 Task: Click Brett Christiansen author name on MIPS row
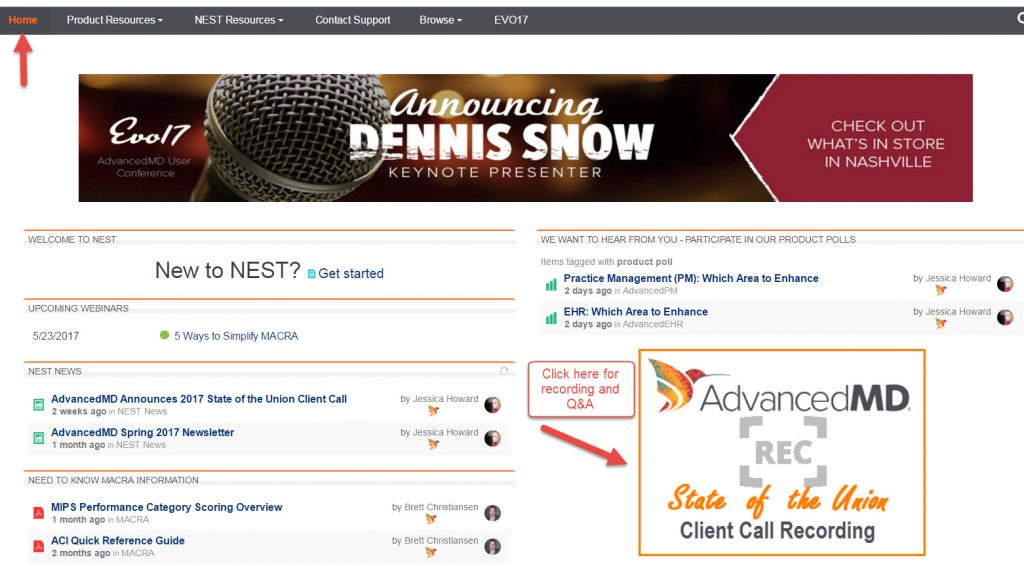click(441, 507)
